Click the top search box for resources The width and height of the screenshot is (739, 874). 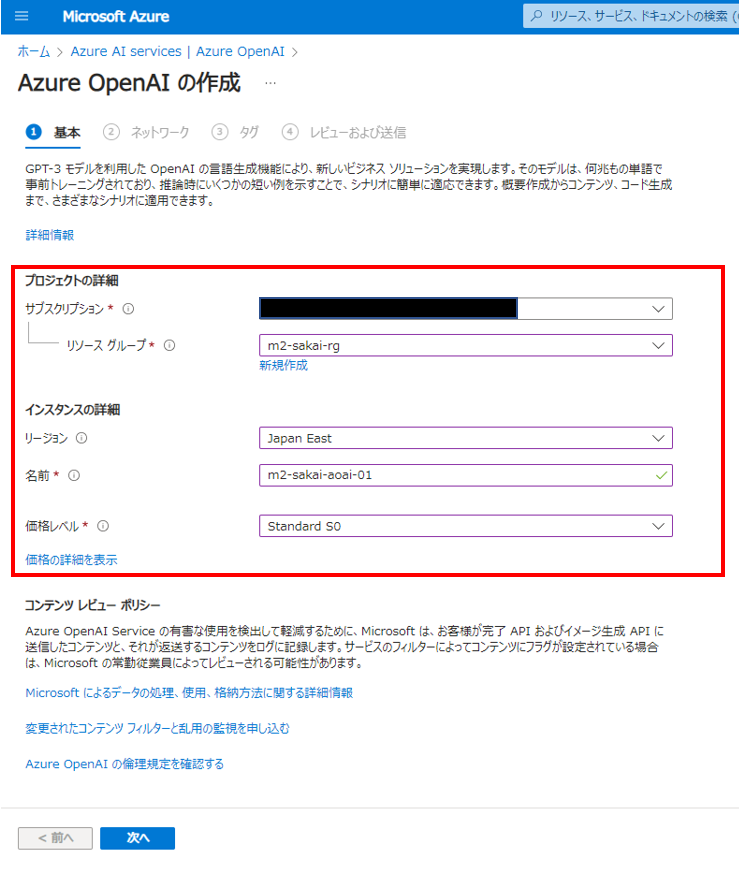tap(631, 16)
